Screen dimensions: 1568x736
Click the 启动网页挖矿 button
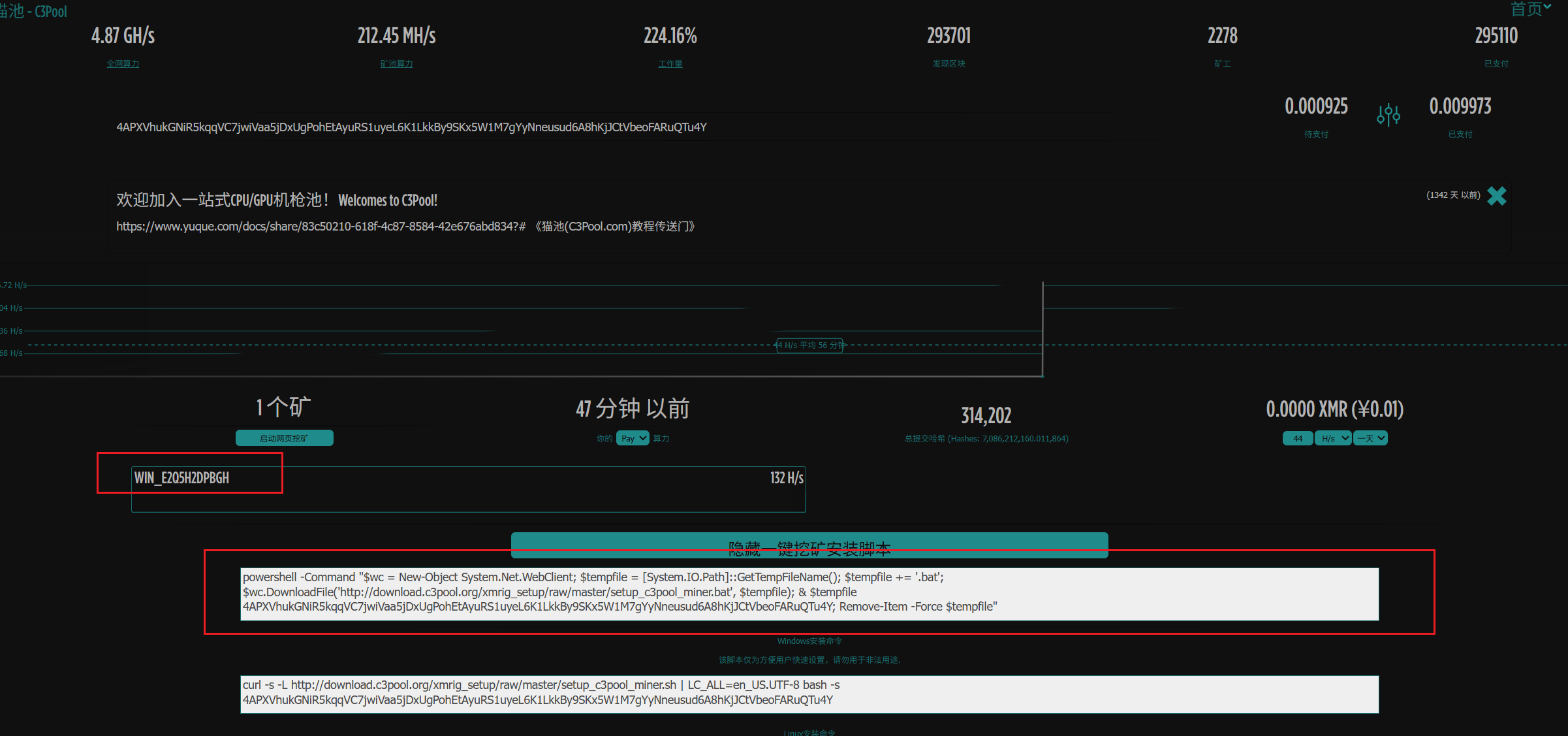click(x=284, y=438)
